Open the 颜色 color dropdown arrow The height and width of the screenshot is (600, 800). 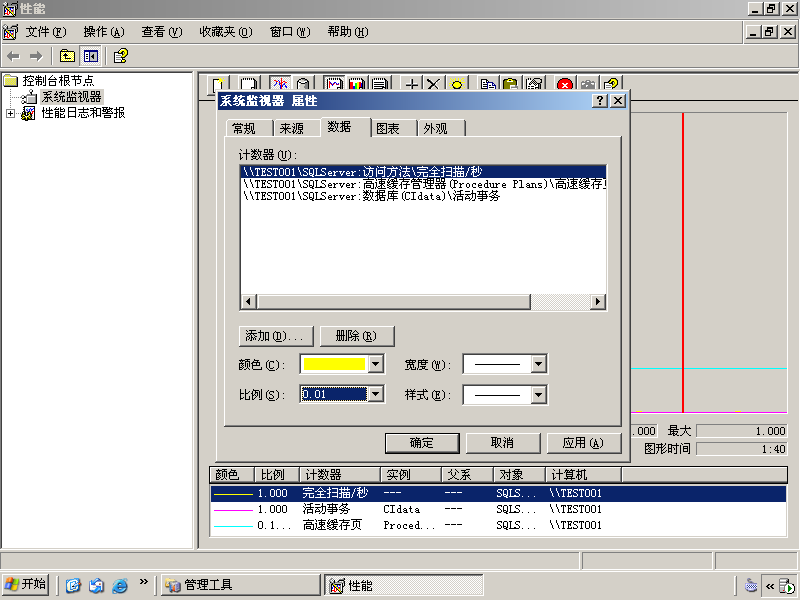coord(376,364)
